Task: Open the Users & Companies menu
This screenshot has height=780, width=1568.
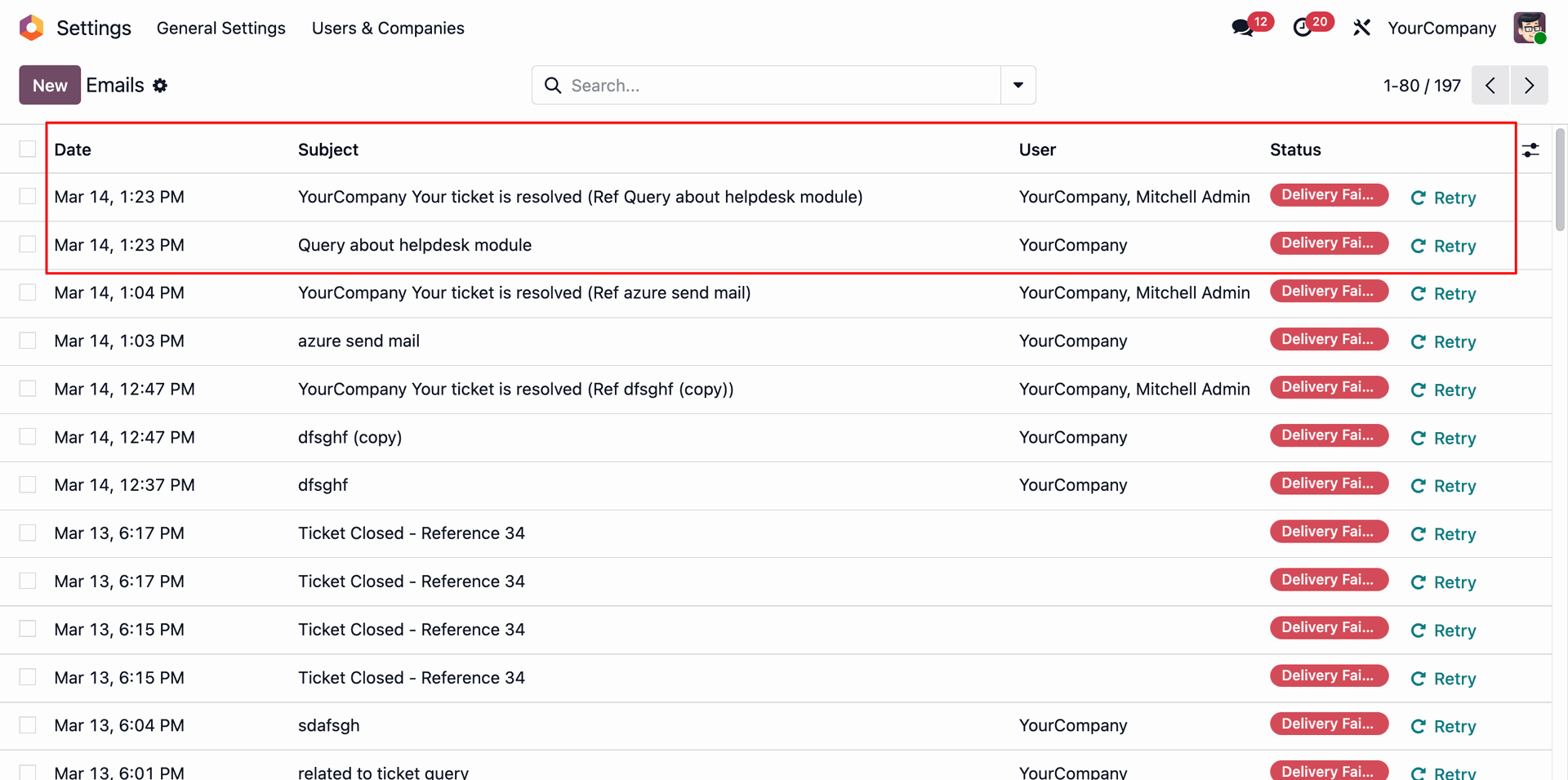Action: (388, 28)
